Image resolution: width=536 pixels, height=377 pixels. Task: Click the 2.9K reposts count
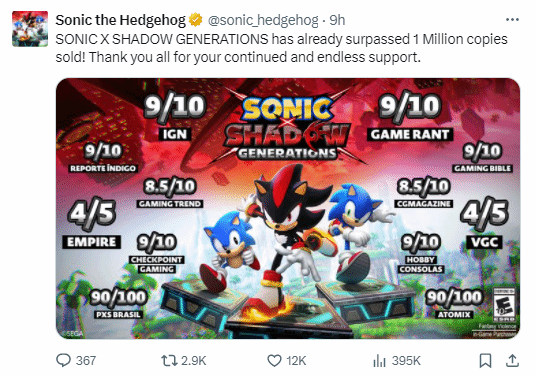pos(193,361)
